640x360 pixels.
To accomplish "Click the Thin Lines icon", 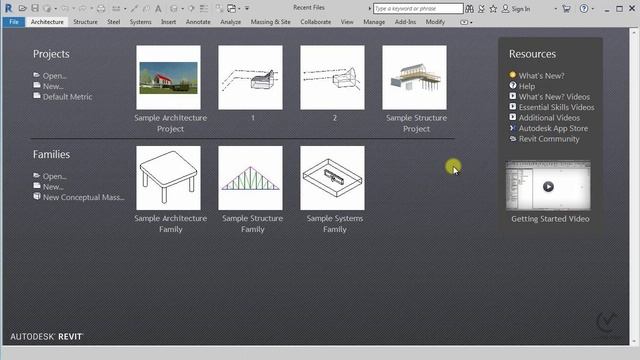I will click(x=203, y=9).
